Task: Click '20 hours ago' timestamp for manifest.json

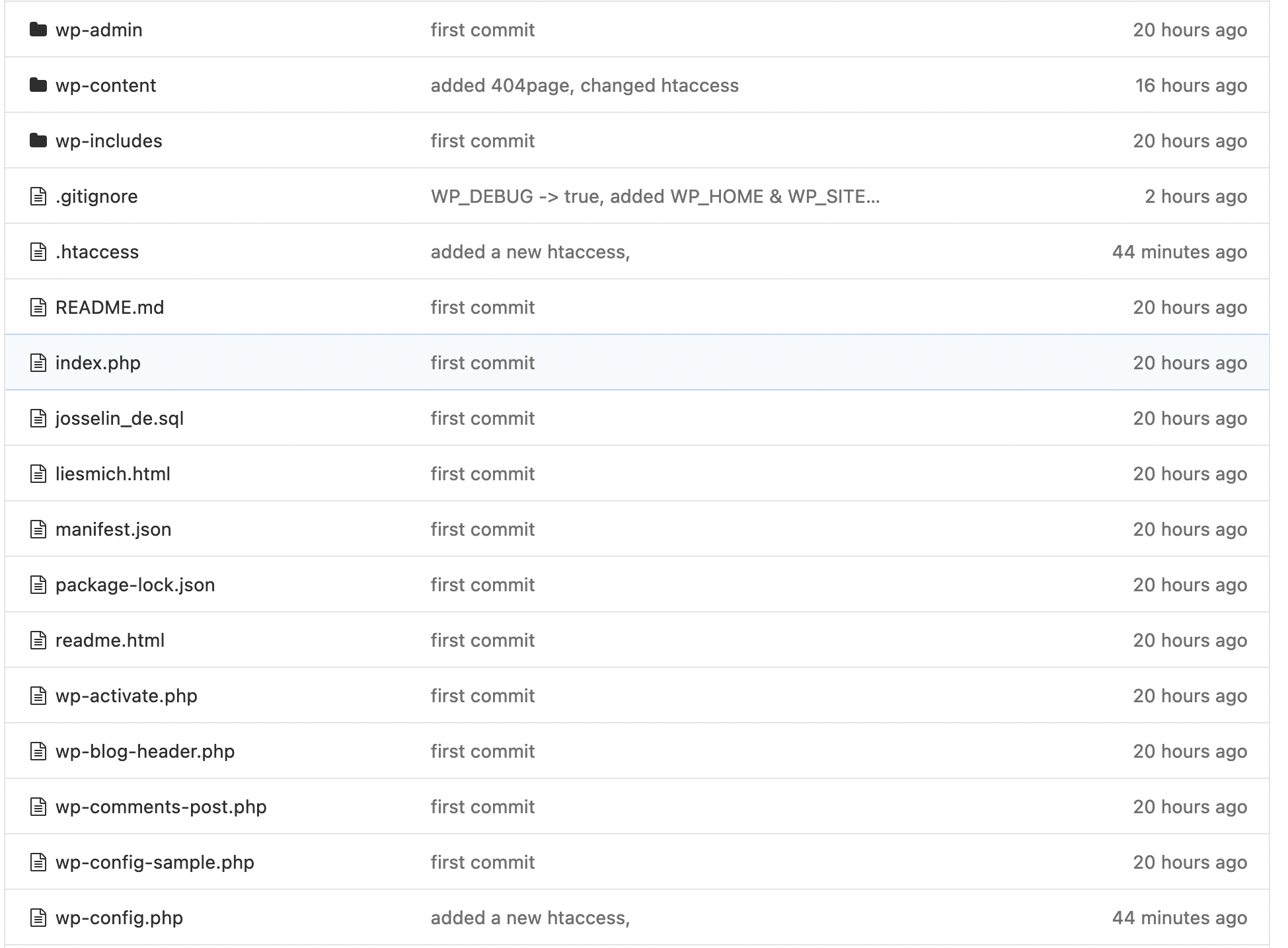Action: click(x=1190, y=530)
